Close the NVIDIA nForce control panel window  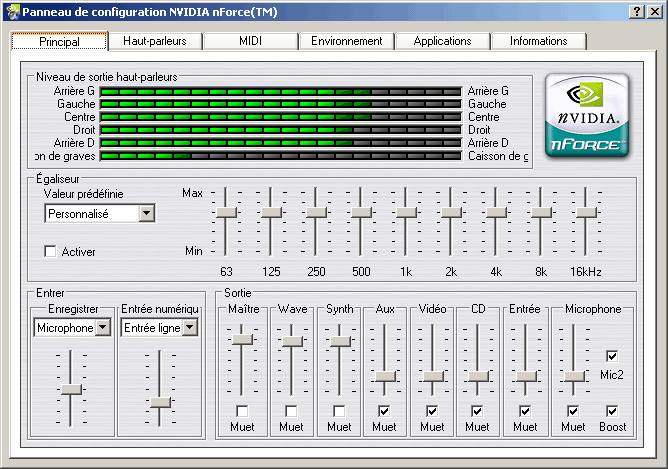click(654, 12)
